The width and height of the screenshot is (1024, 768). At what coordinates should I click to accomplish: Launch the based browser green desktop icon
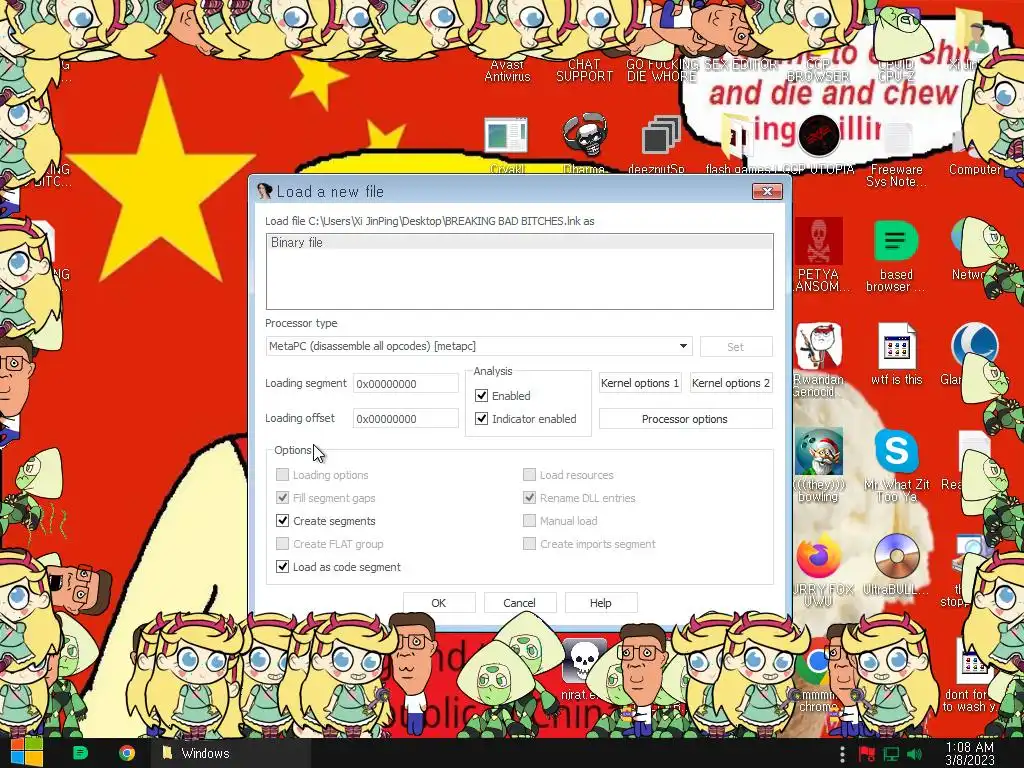pyautogui.click(x=896, y=241)
